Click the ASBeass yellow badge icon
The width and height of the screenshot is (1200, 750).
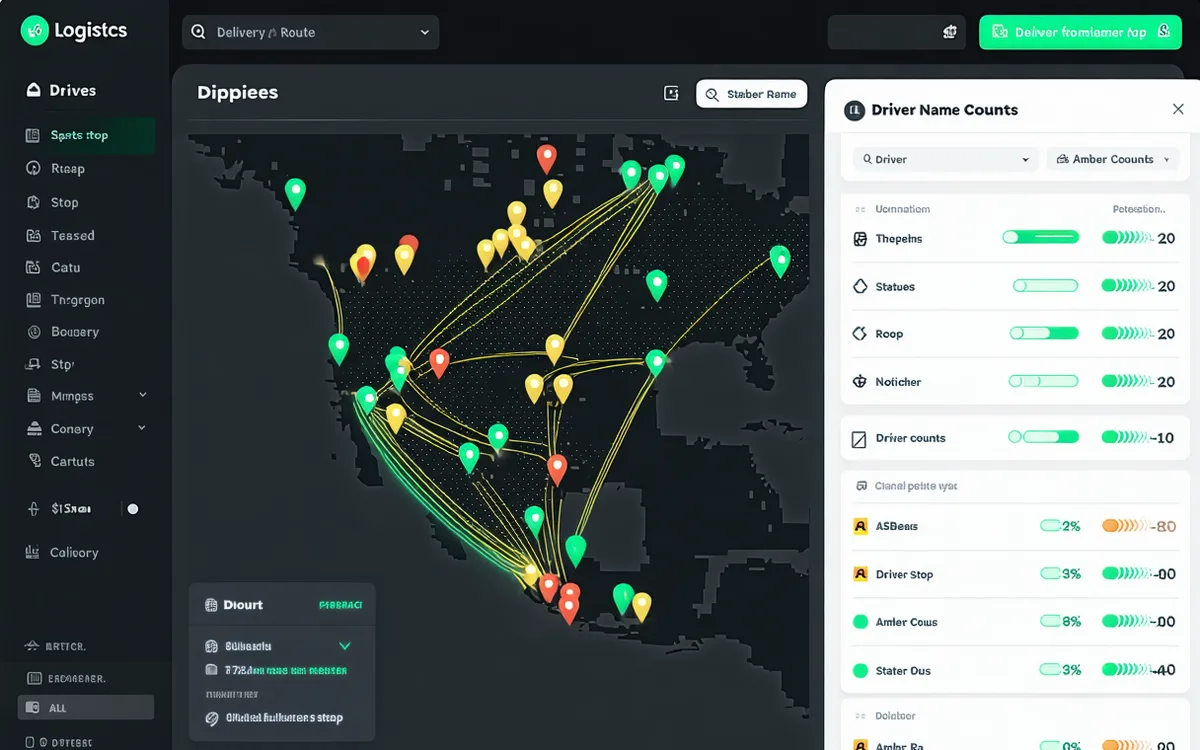tap(859, 526)
